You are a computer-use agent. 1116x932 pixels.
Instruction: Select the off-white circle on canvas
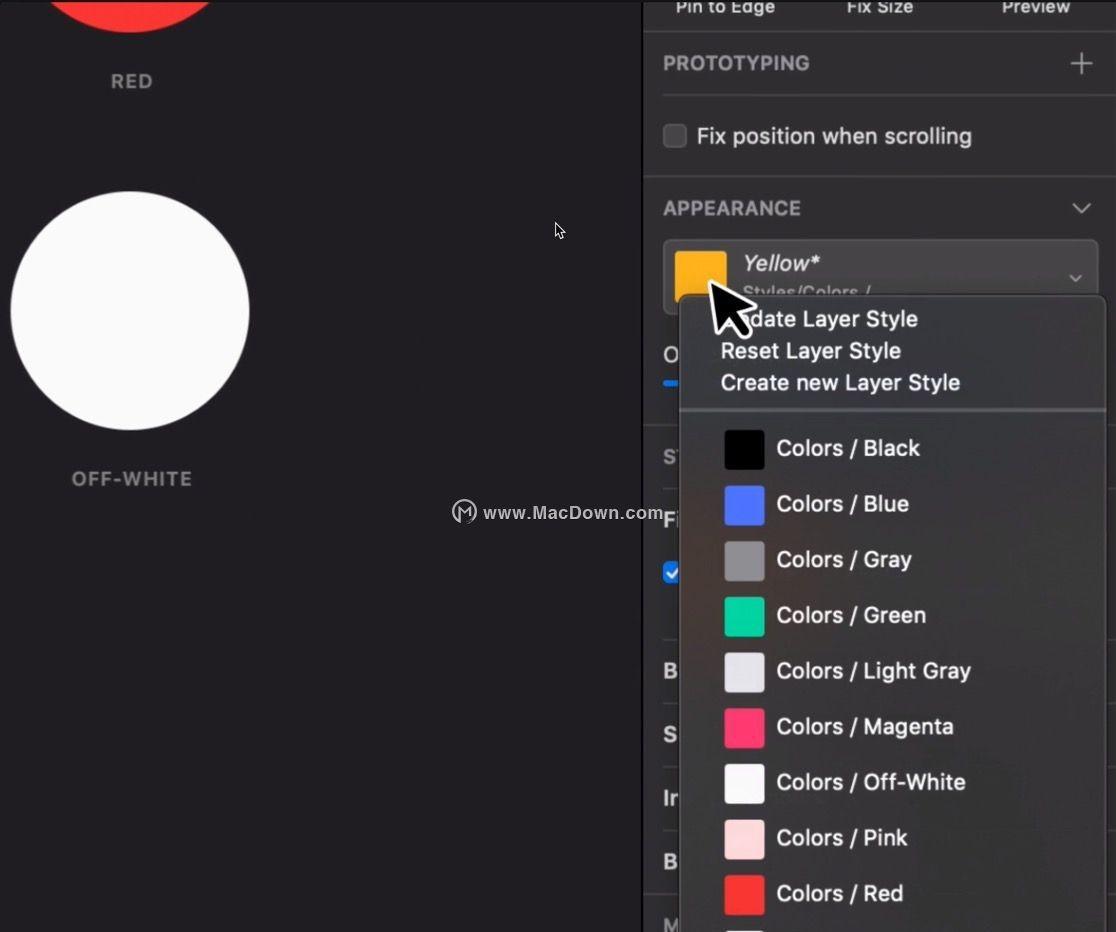pos(130,310)
